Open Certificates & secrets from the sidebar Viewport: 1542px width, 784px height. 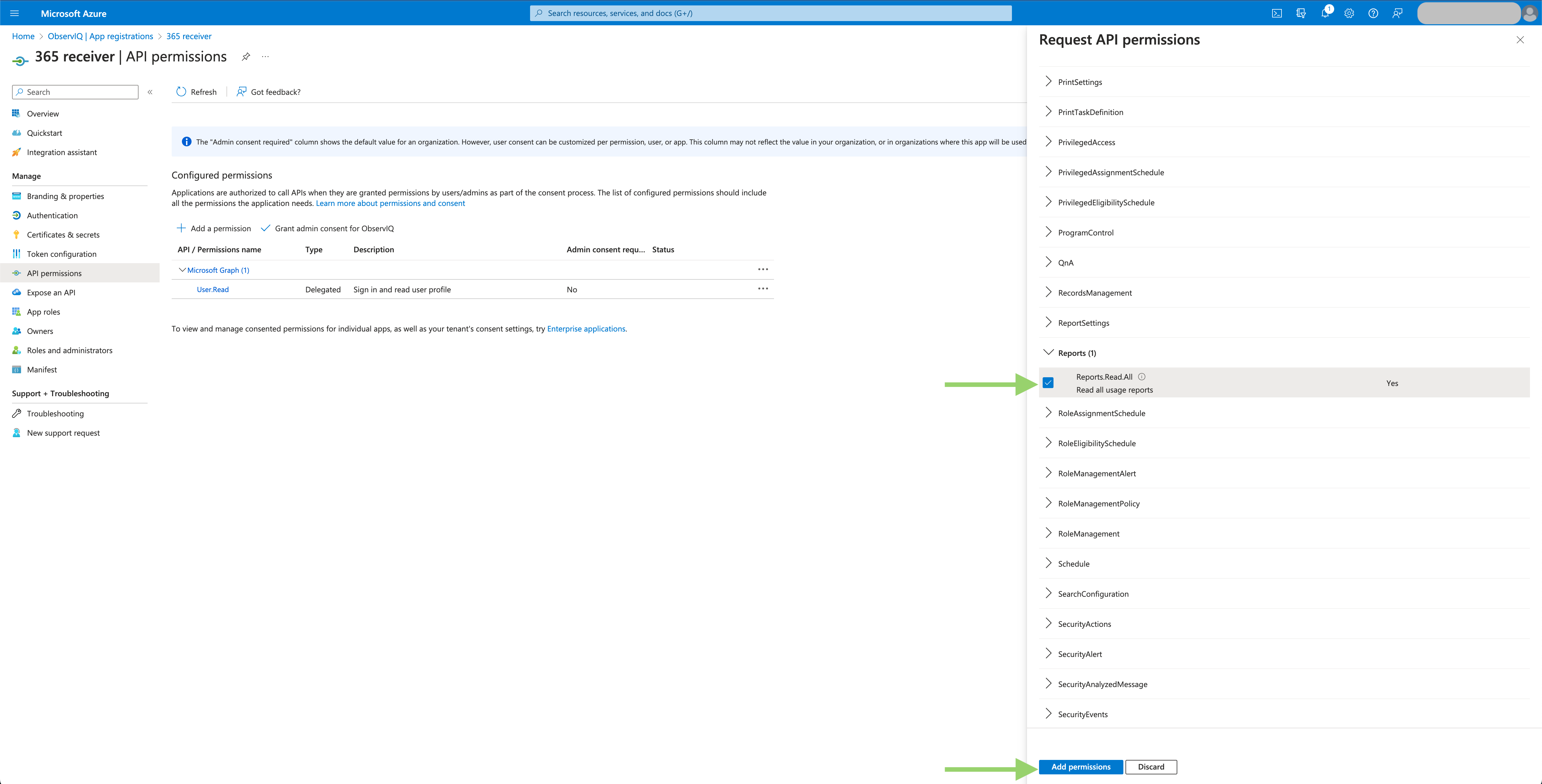64,235
